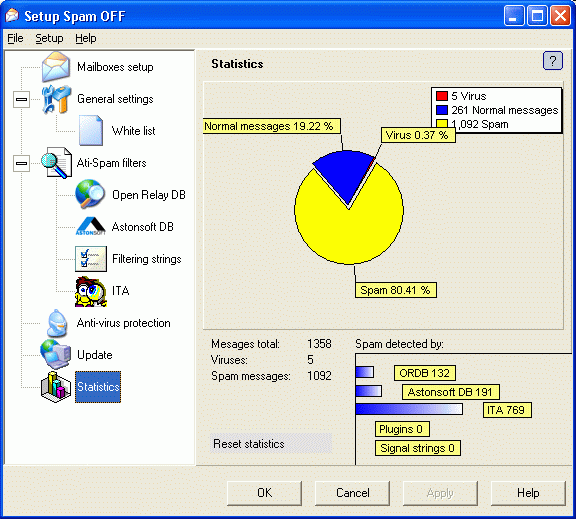Open the ITA detective icon
Image resolution: width=576 pixels, height=519 pixels.
[x=91, y=291]
